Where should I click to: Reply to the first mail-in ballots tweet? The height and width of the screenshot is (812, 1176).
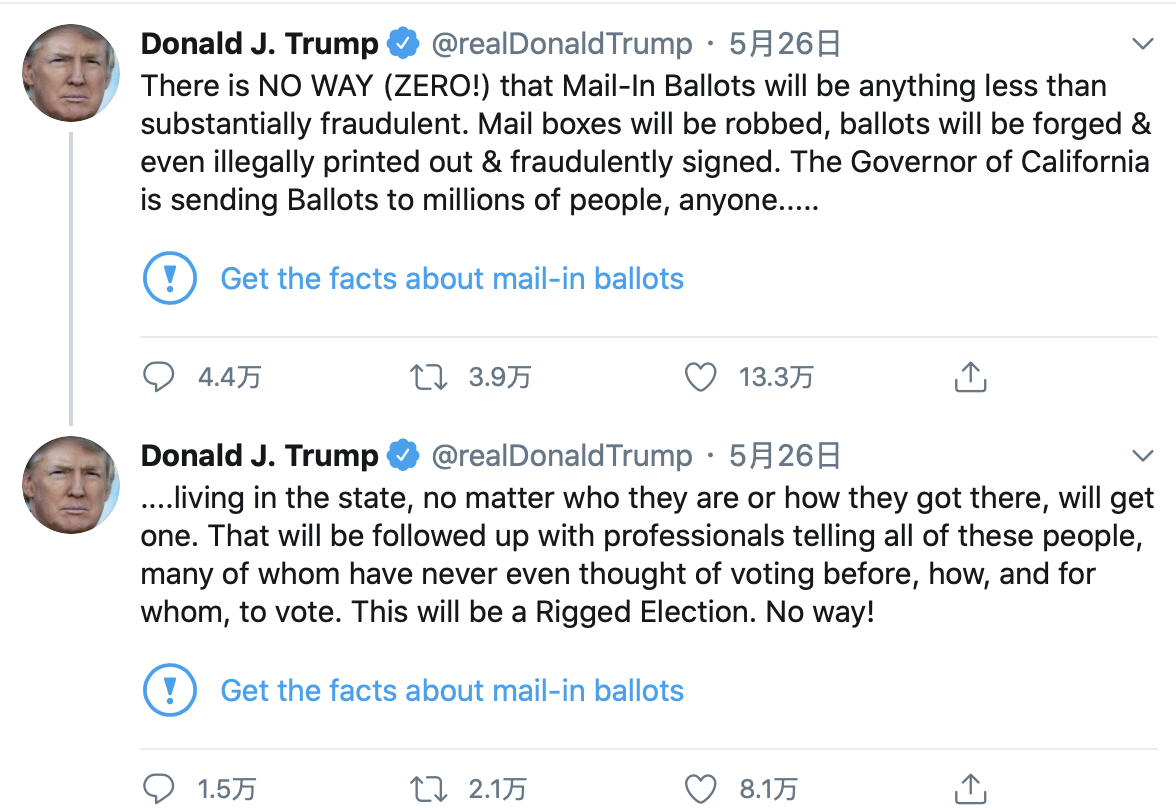(x=160, y=377)
